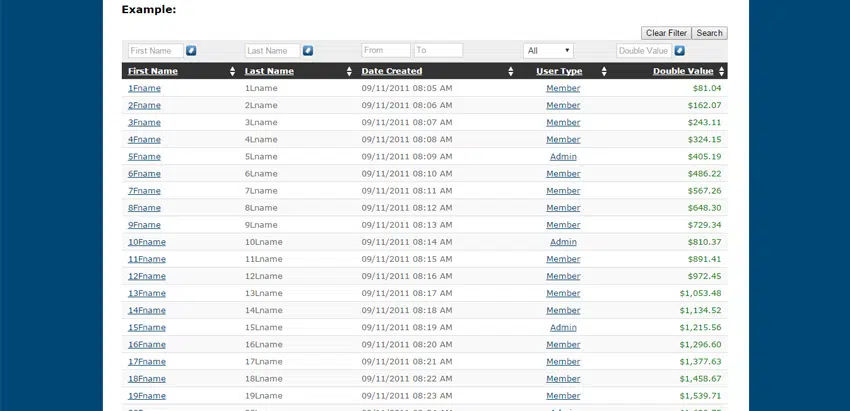Screen dimensions: 850x411
Task: Click sort arrows in User Type column header
Action: coord(604,71)
